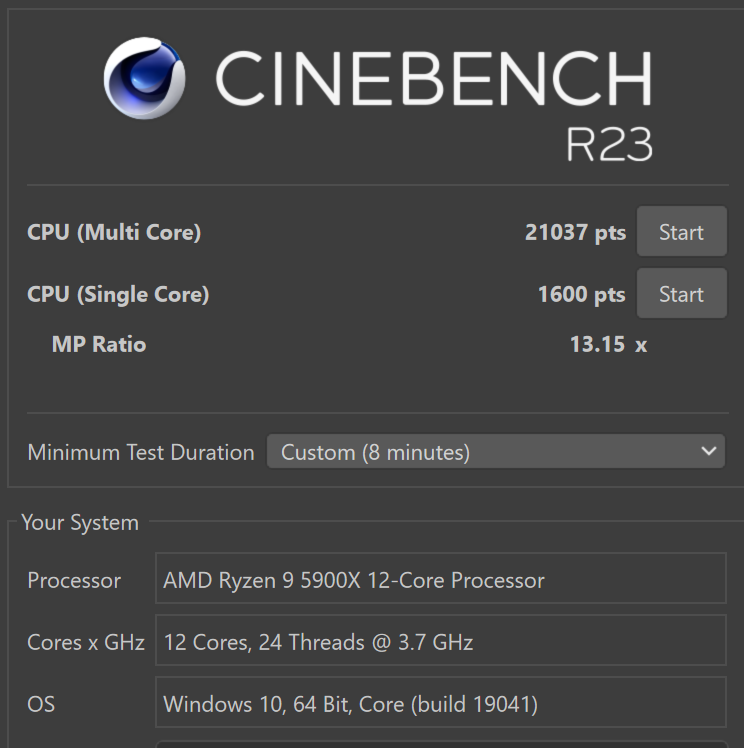Click the MP Ratio label
The width and height of the screenshot is (744, 748).
99,344
